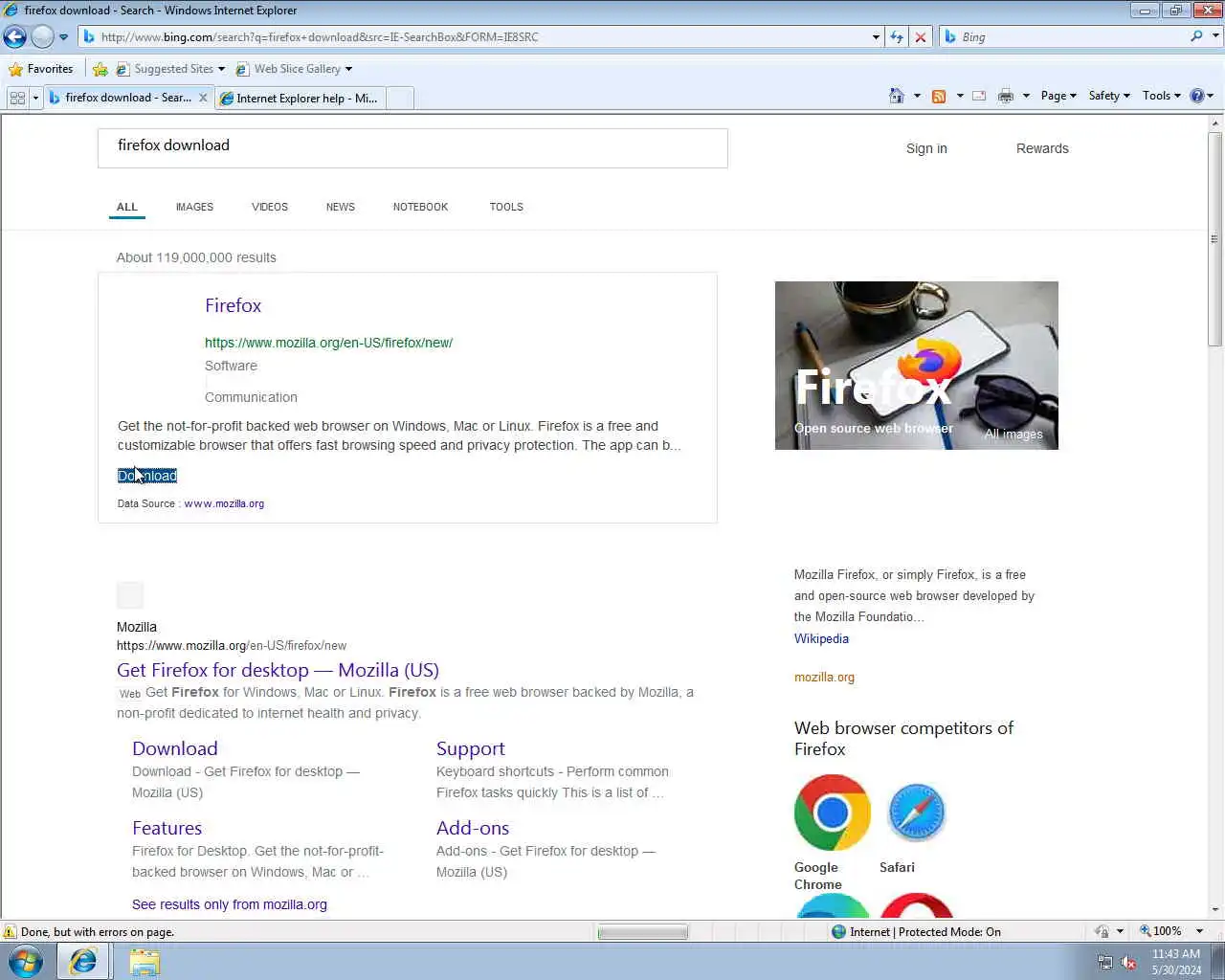Click the Windows Start button

pyautogui.click(x=26, y=961)
